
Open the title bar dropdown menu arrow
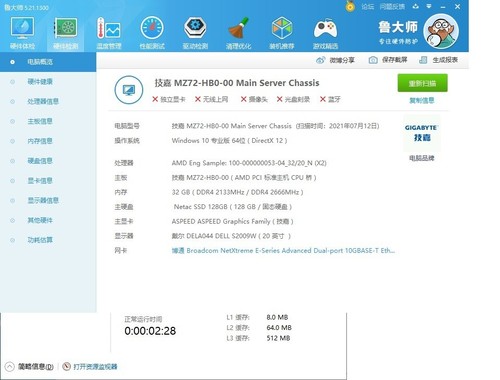[429, 6]
